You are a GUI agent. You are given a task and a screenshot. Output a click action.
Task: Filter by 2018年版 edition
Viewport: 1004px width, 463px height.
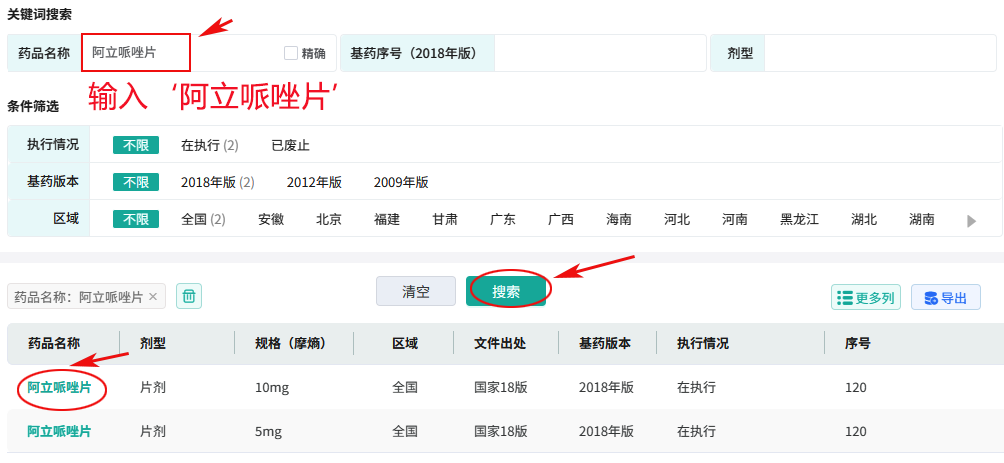click(x=217, y=182)
